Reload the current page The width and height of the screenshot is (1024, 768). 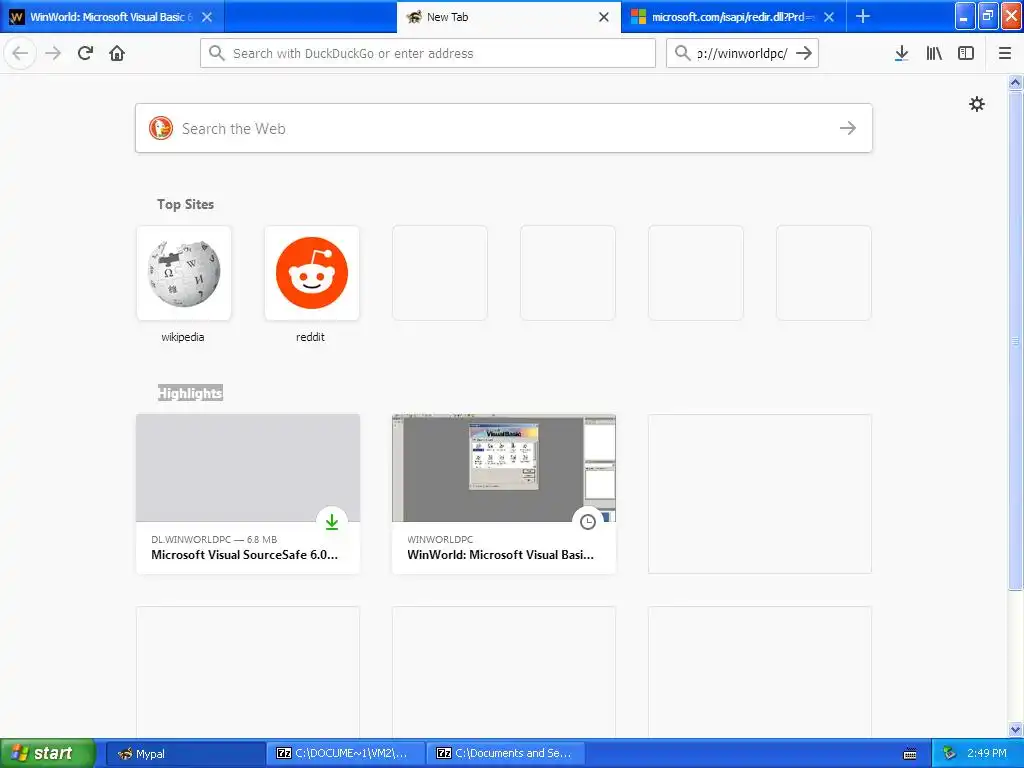(85, 53)
